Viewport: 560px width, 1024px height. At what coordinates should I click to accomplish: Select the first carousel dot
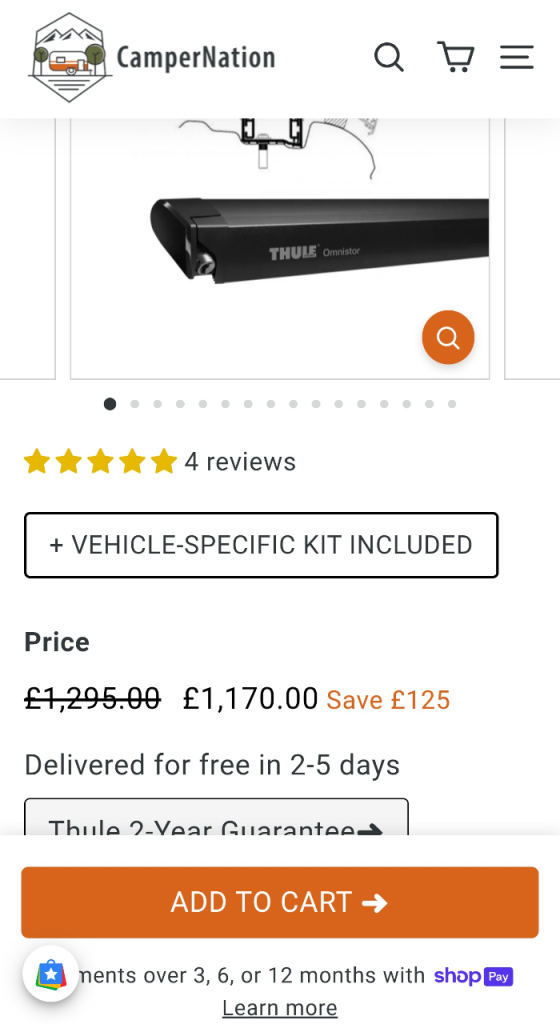point(110,404)
